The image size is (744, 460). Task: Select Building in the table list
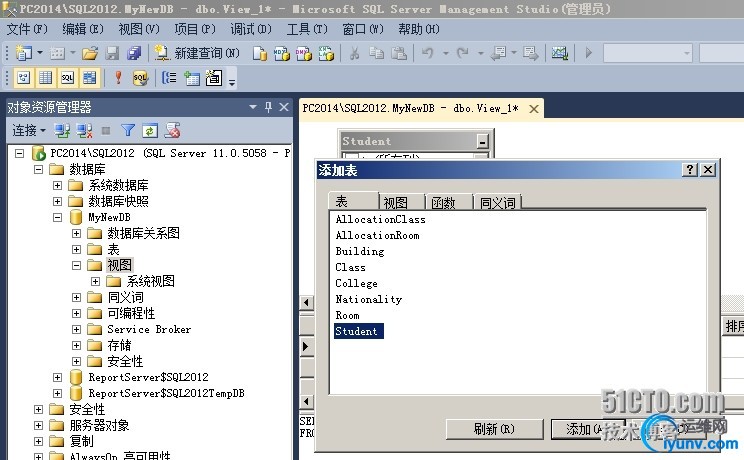coord(360,251)
